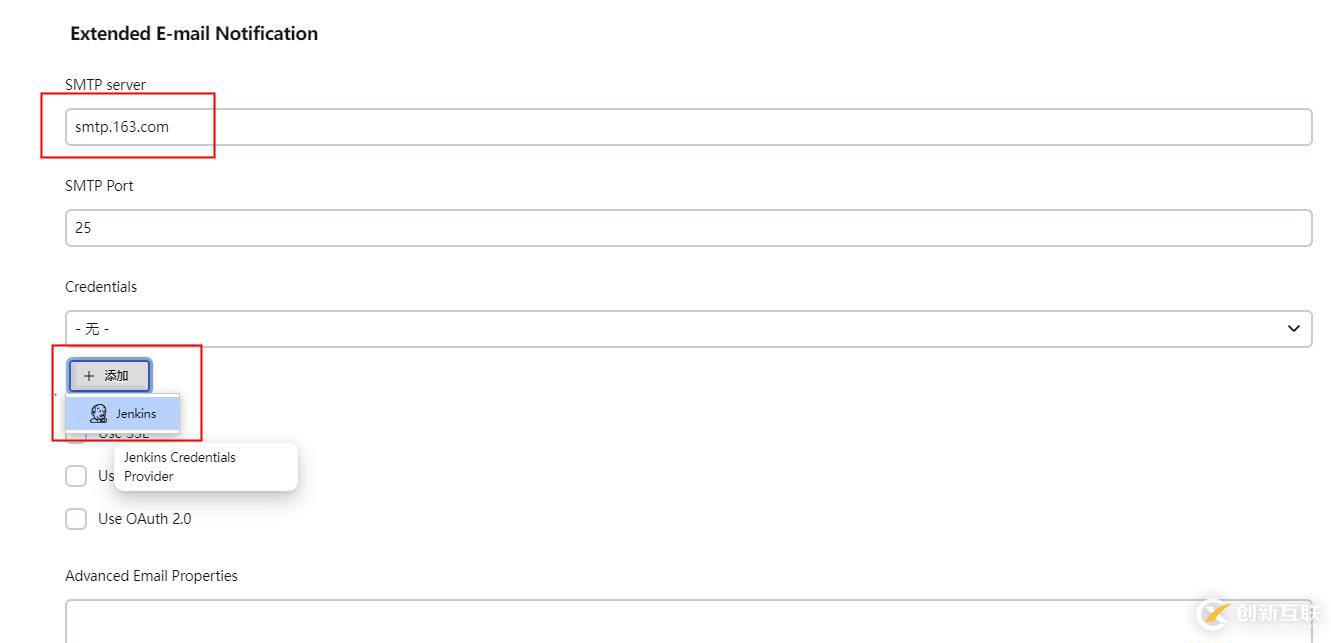Open the Credentials '- 无 -' select box
The image size is (1331, 643).
tap(680, 329)
